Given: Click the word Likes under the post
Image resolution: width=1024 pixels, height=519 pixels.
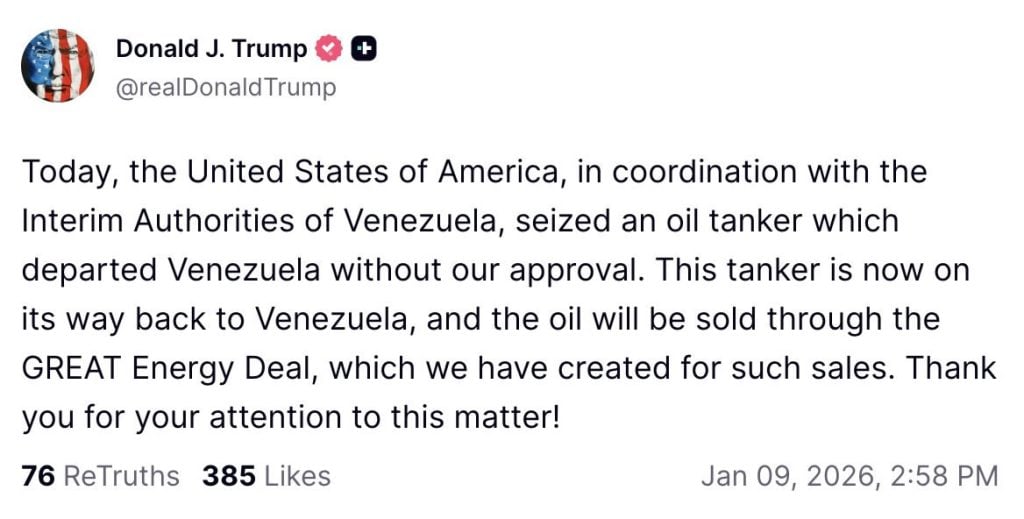Looking at the screenshot, I should pyautogui.click(x=297, y=476).
